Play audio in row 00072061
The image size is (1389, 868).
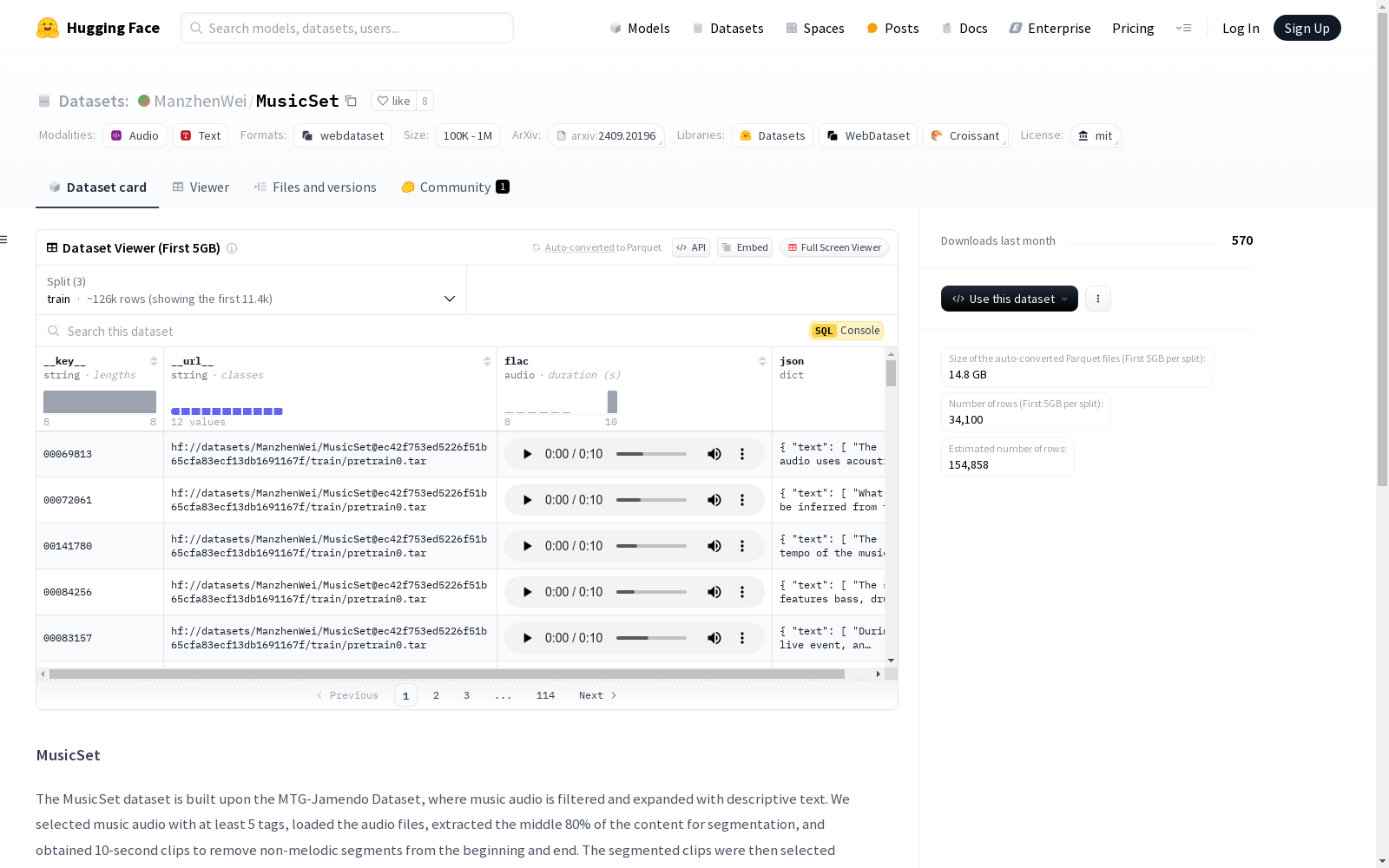point(527,500)
